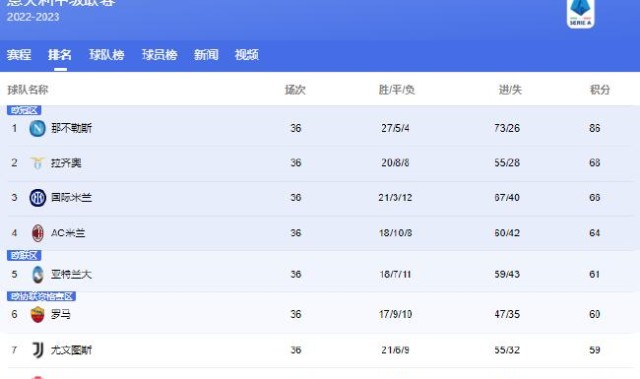Click goals value 73/26
The image size is (640, 379).
507,128
